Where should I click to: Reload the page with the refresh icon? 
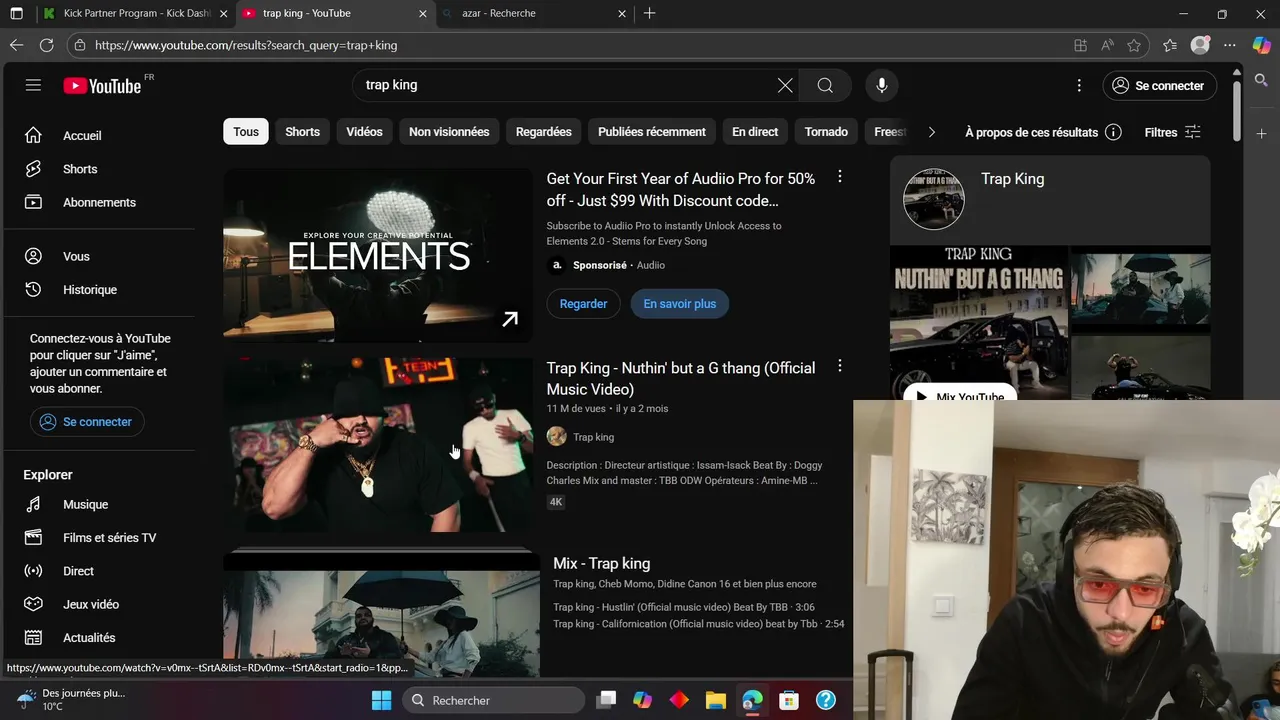click(46, 45)
